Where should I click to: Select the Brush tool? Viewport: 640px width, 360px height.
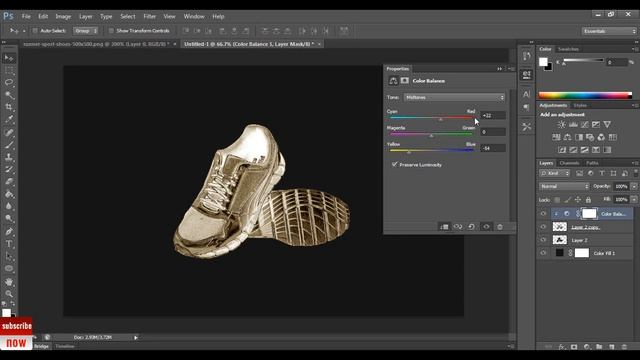pyautogui.click(x=9, y=145)
